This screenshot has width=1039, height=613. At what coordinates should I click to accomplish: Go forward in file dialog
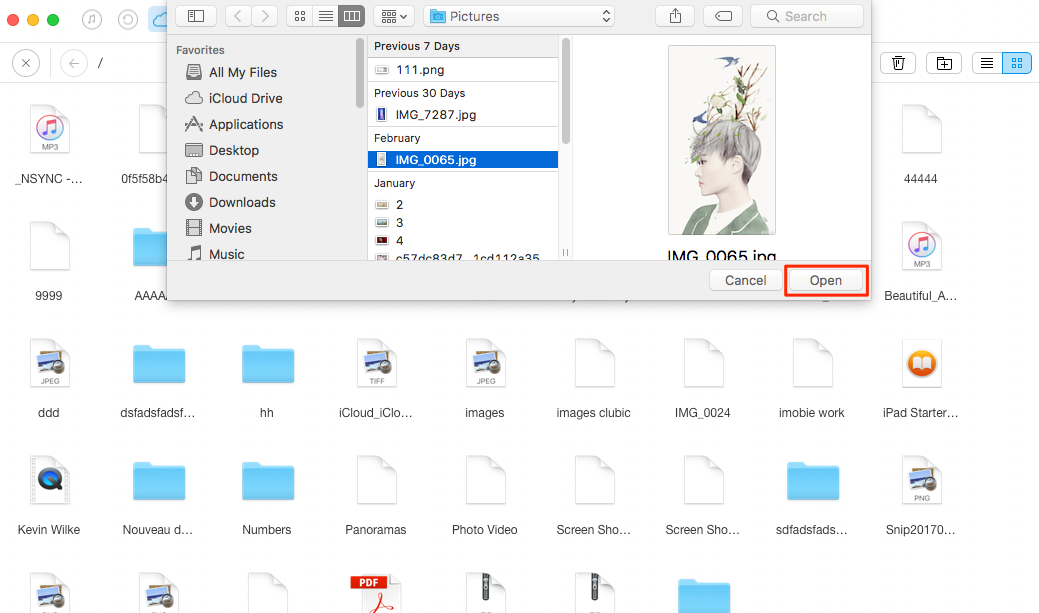(265, 16)
